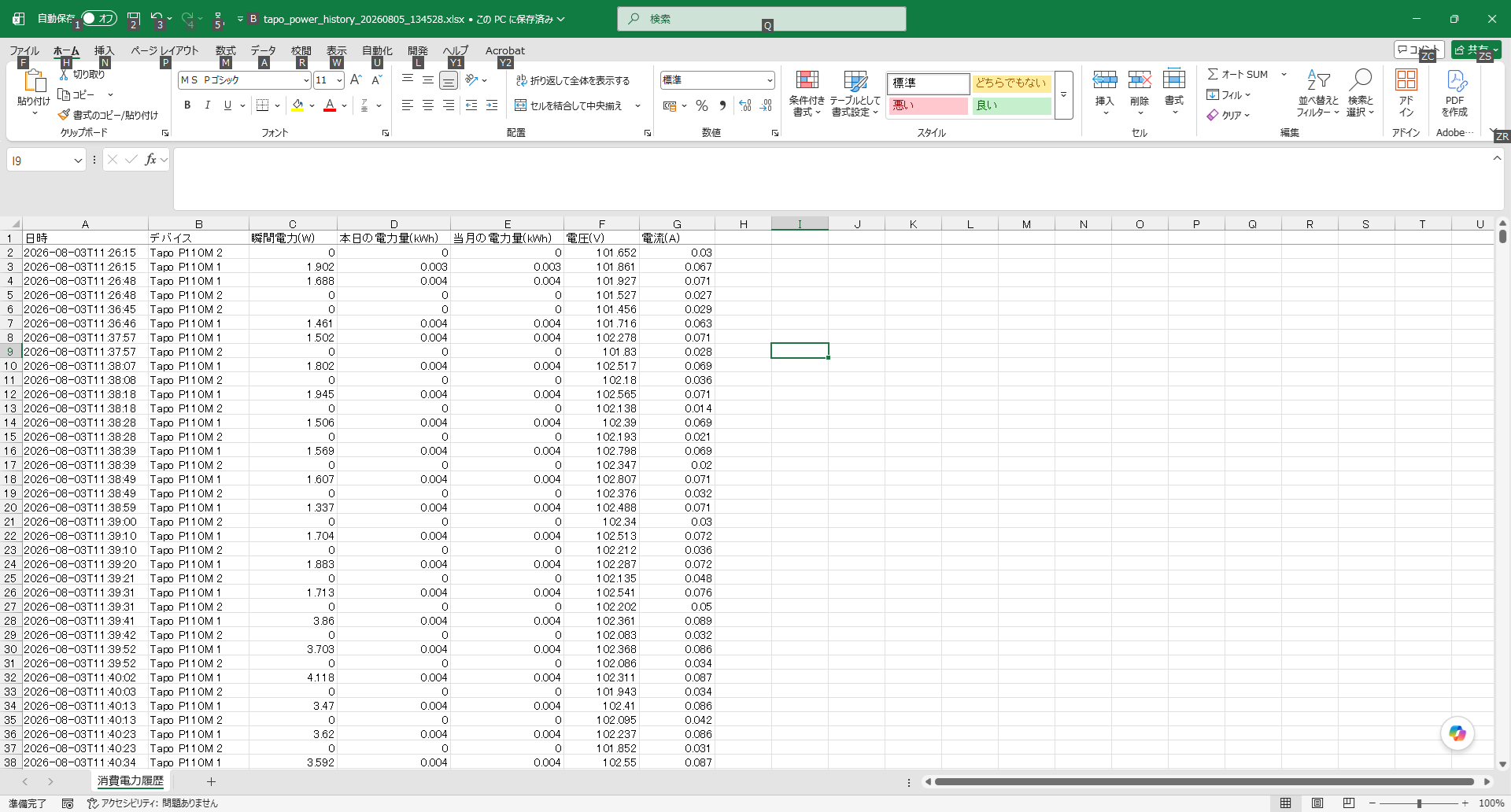Apply the どちらでもない (Neutral) cell style
The image size is (1511, 812).
click(1012, 83)
